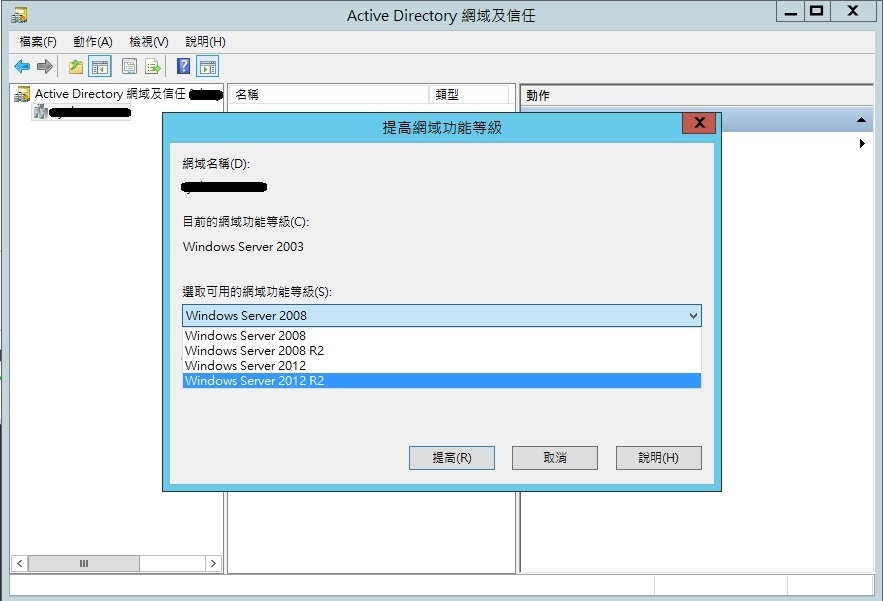883x601 pixels.
Task: Minimize the Active Directory main window
Action: (791, 11)
